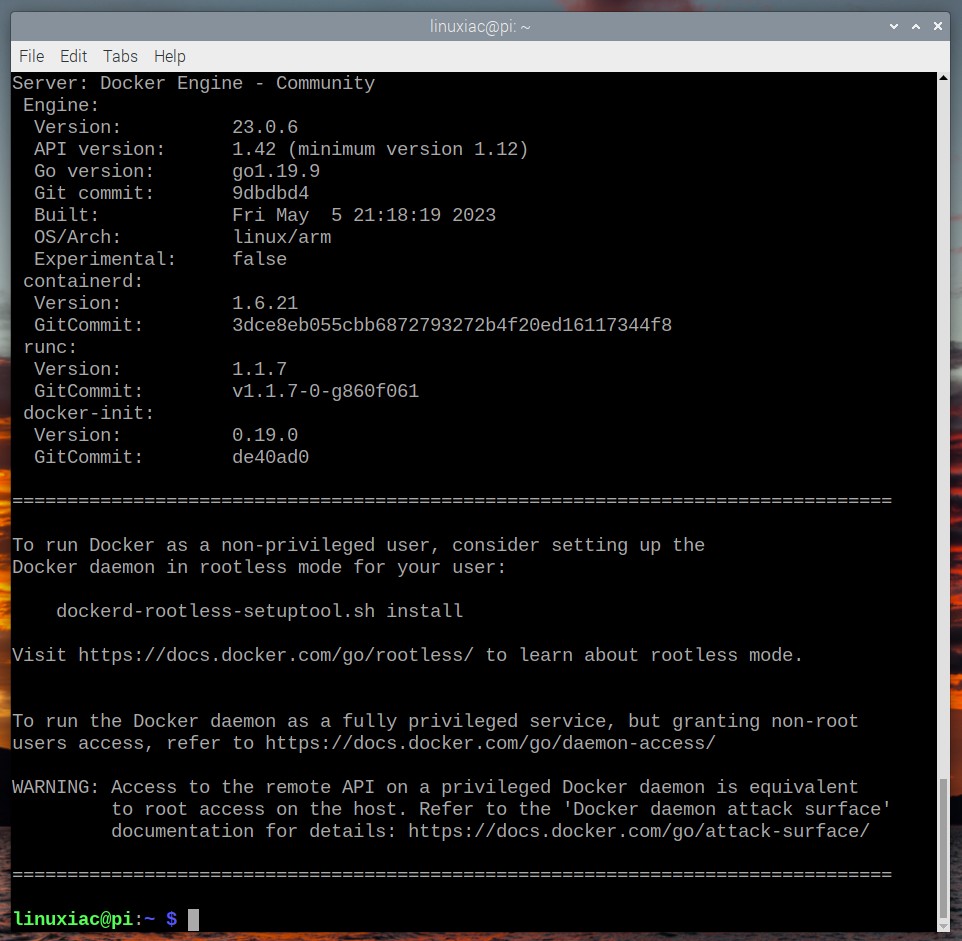Viewport: 962px width, 941px height.
Task: Click the docs.docker.com/go/rootless/ URL
Action: pyautogui.click(x=276, y=655)
